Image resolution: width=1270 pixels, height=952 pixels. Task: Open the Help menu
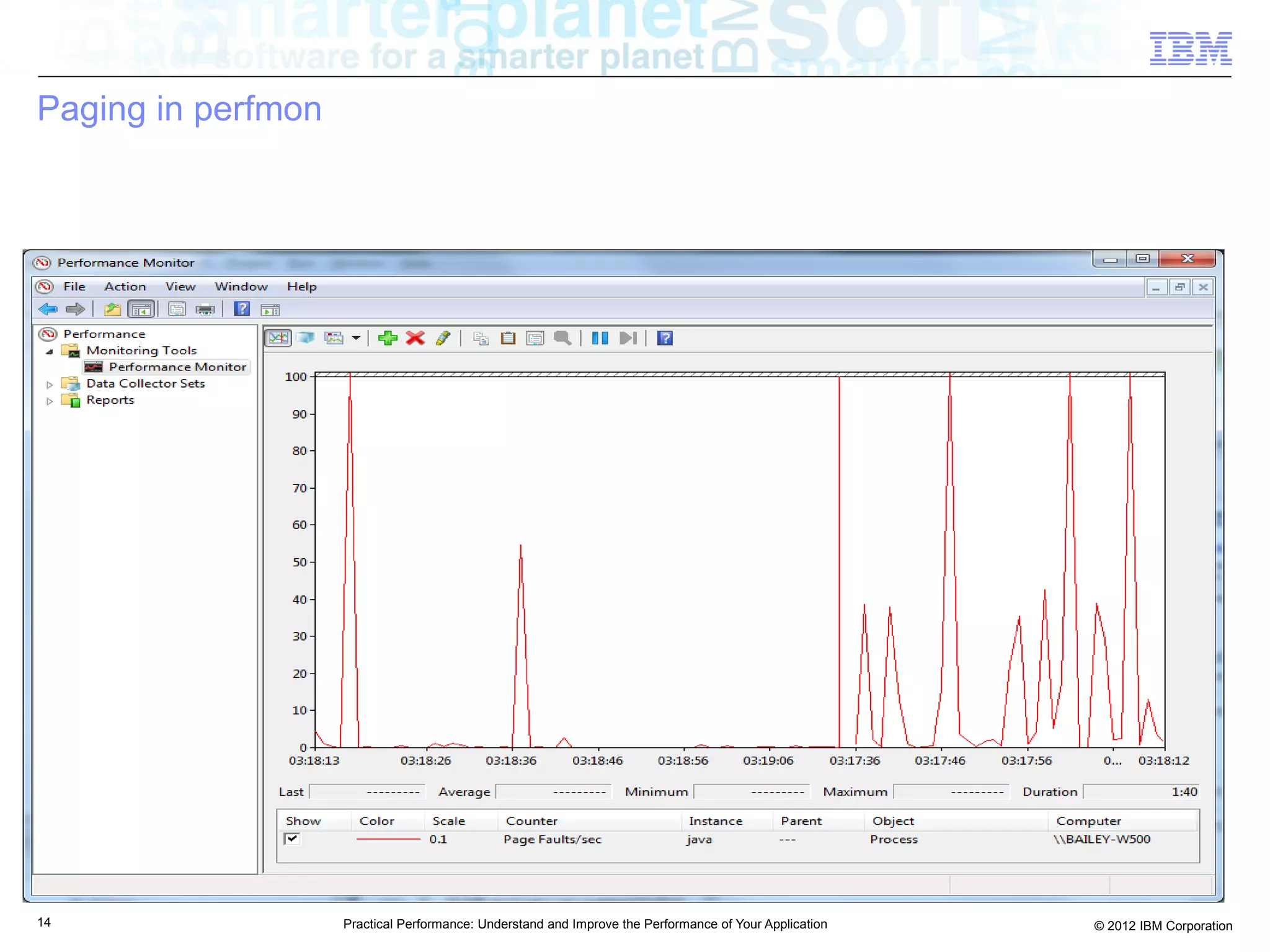click(x=302, y=287)
